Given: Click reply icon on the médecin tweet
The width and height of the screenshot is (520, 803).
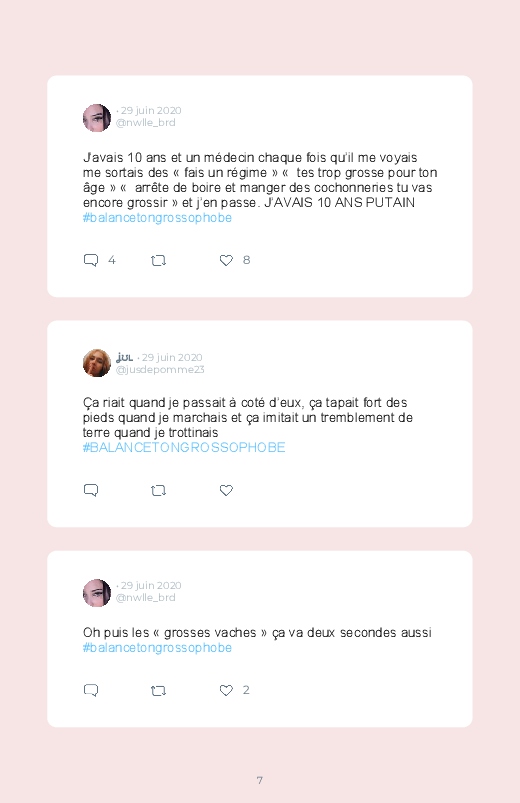Looking at the screenshot, I should (91, 260).
